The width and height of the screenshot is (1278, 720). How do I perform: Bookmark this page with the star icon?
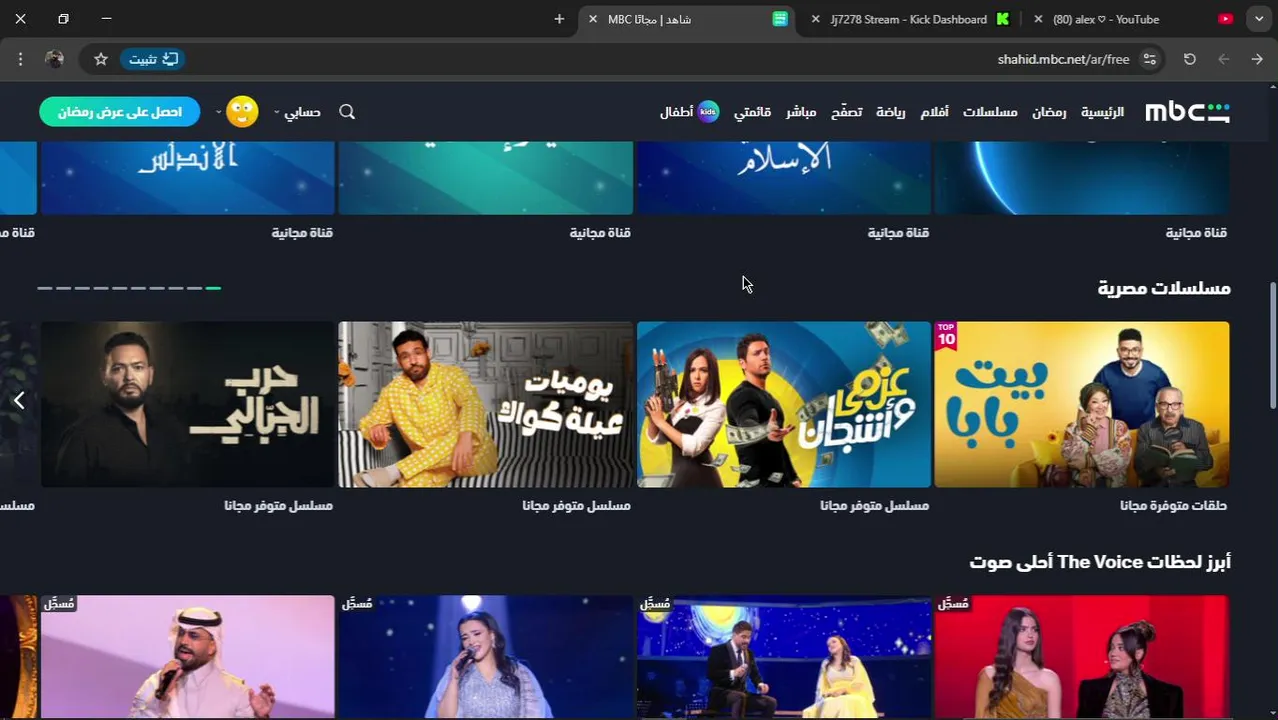click(x=101, y=59)
